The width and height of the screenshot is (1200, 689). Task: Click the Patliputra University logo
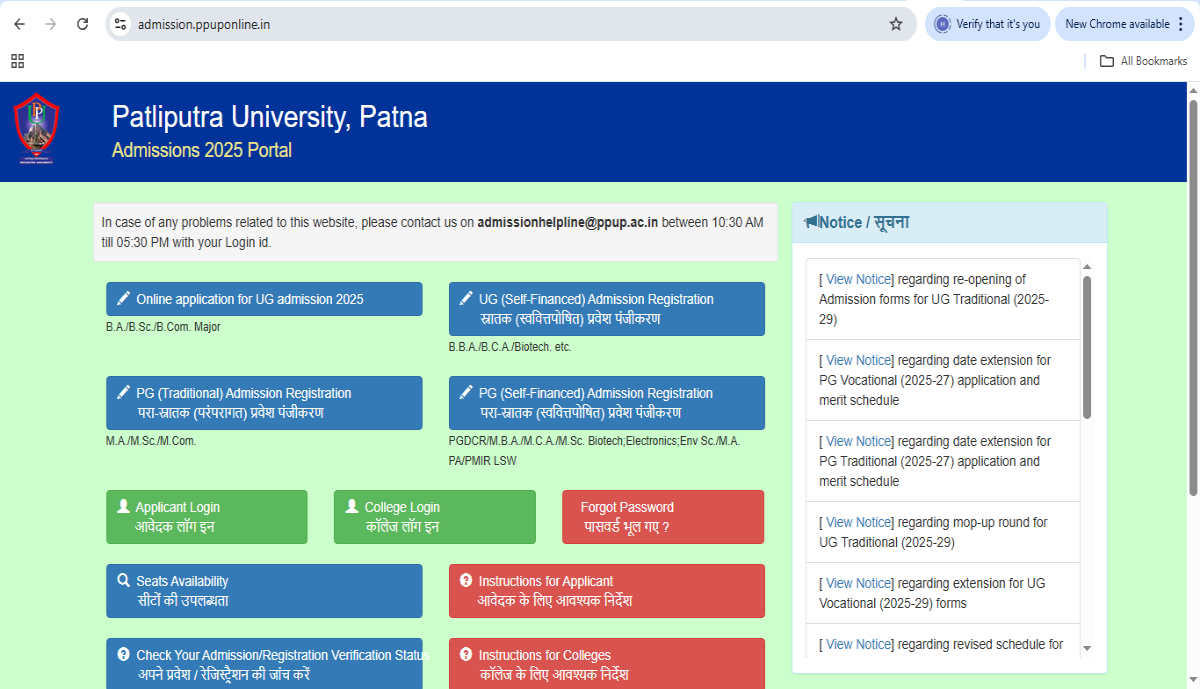click(x=37, y=128)
